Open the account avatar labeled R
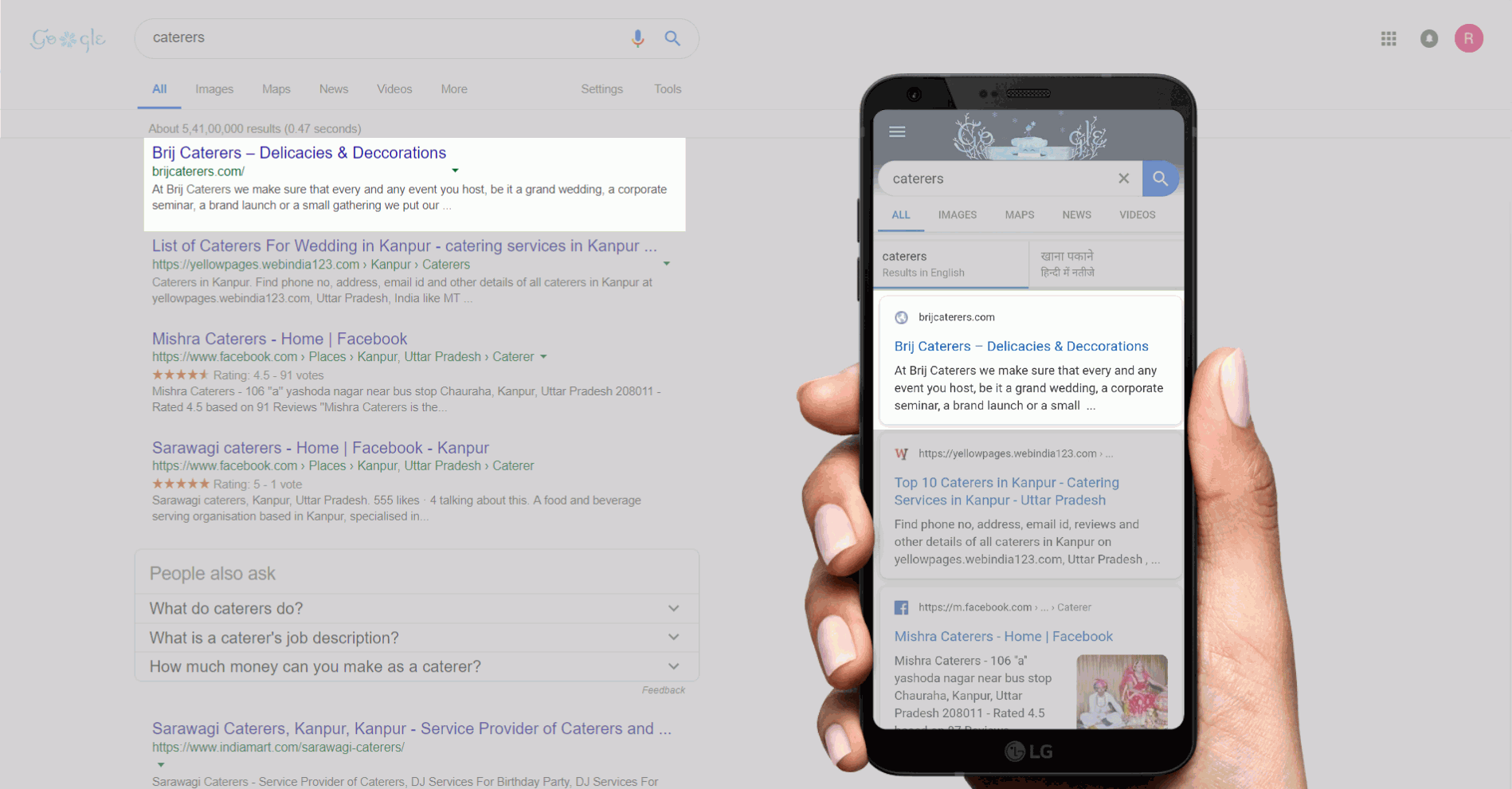Screen dimensions: 1512x789 (x=1468, y=38)
